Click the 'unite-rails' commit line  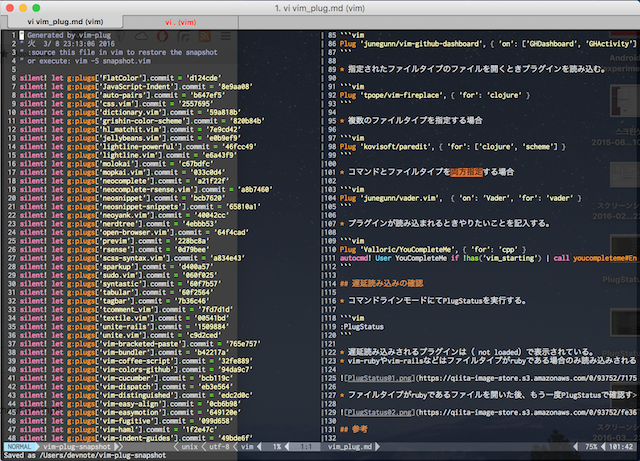124,327
